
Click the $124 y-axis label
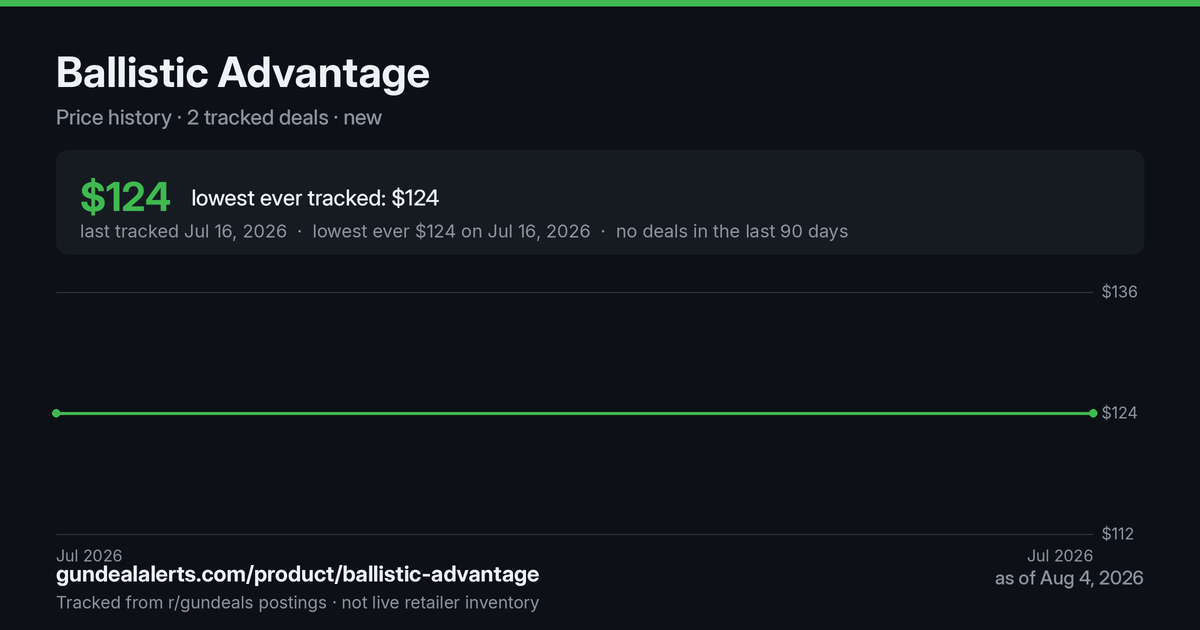1119,413
